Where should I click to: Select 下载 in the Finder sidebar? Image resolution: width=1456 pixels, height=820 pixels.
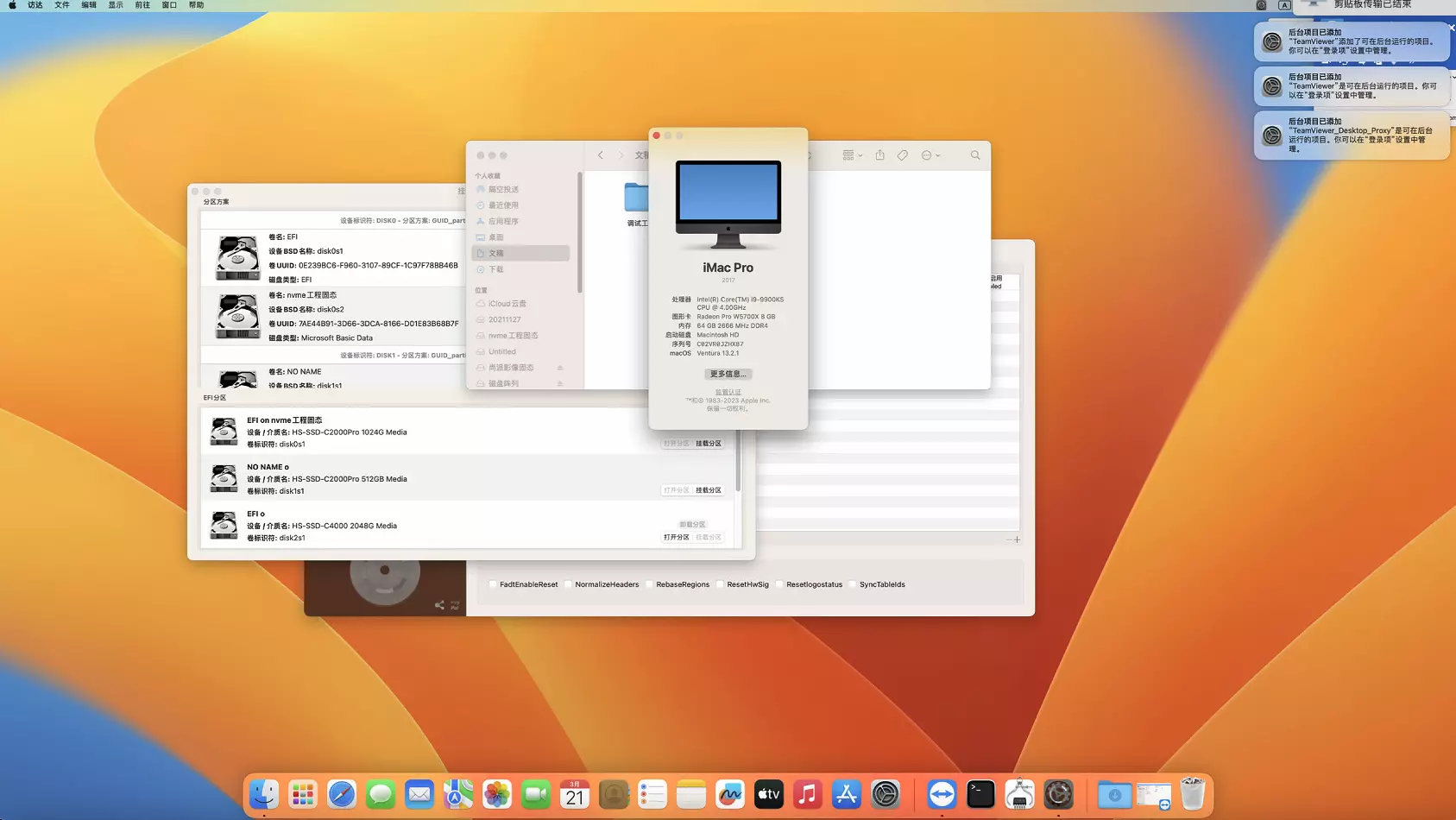[496, 269]
